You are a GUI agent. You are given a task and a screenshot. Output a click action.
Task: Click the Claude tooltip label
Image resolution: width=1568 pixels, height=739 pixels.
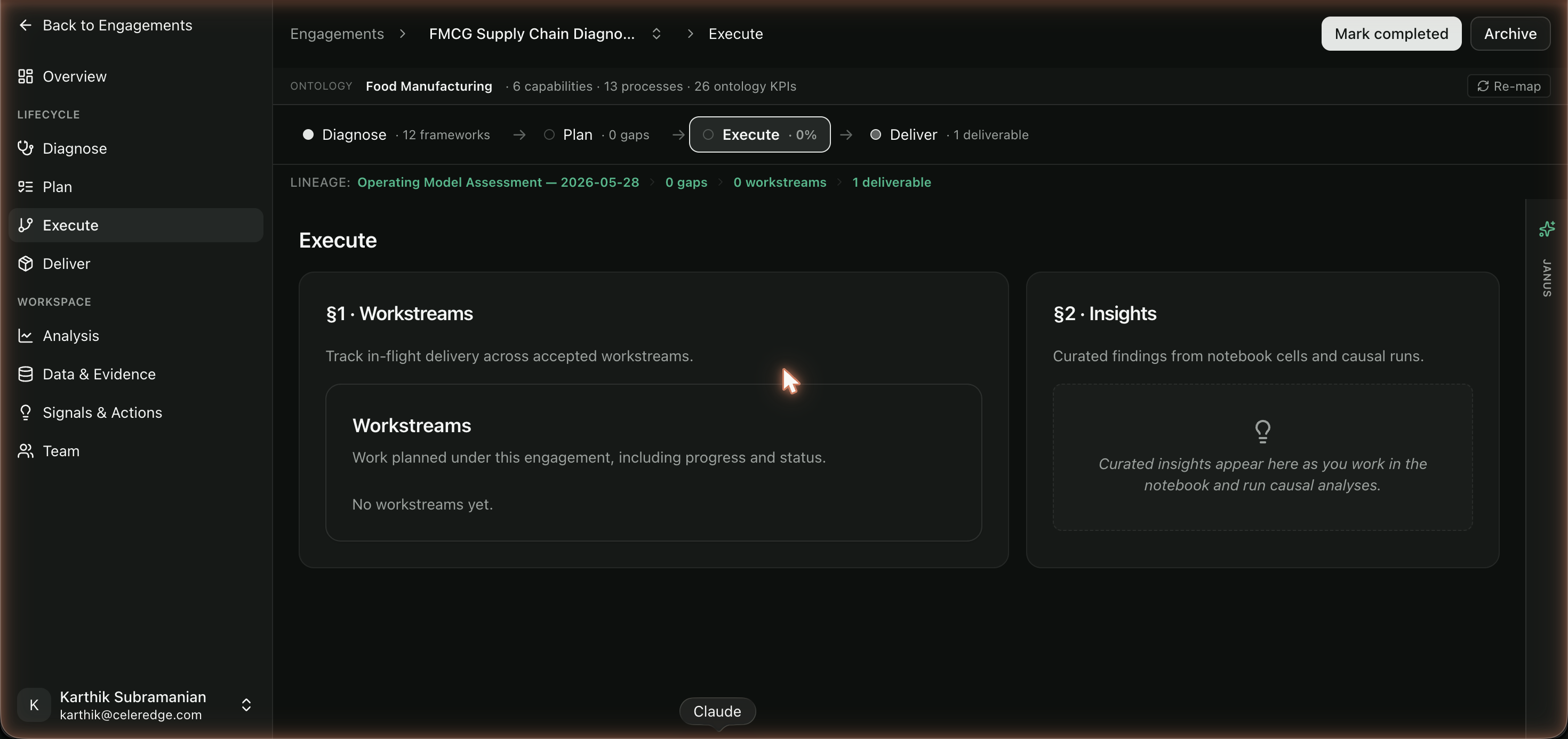coord(717,711)
